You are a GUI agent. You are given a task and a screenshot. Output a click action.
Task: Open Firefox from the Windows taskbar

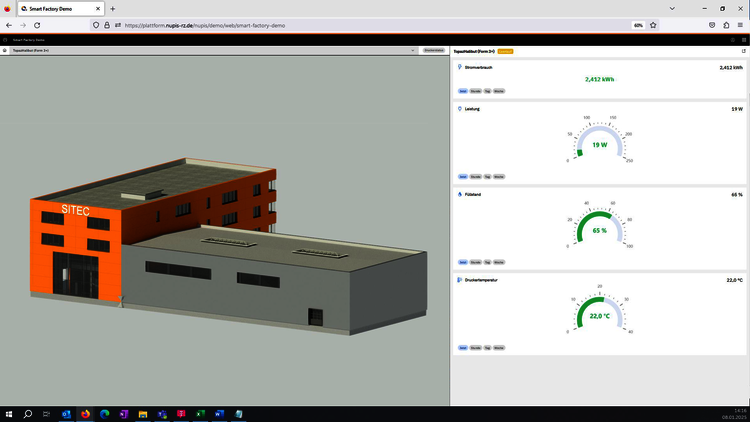[85, 413]
